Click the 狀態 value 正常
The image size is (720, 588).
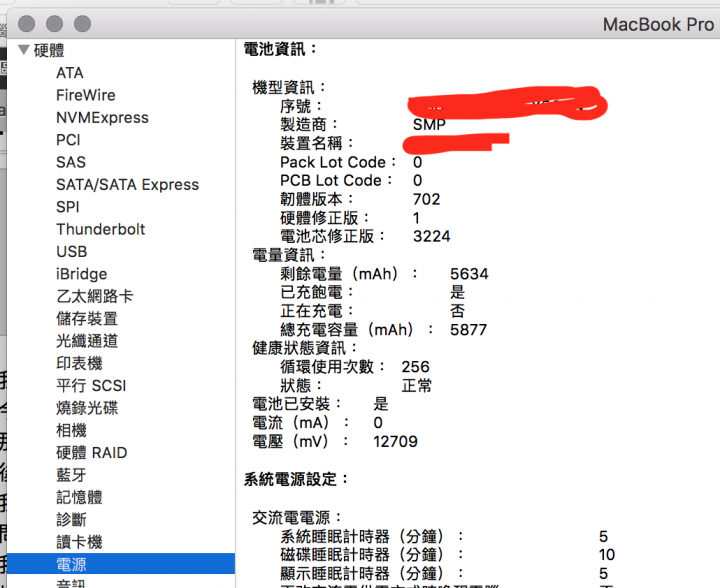tap(416, 386)
